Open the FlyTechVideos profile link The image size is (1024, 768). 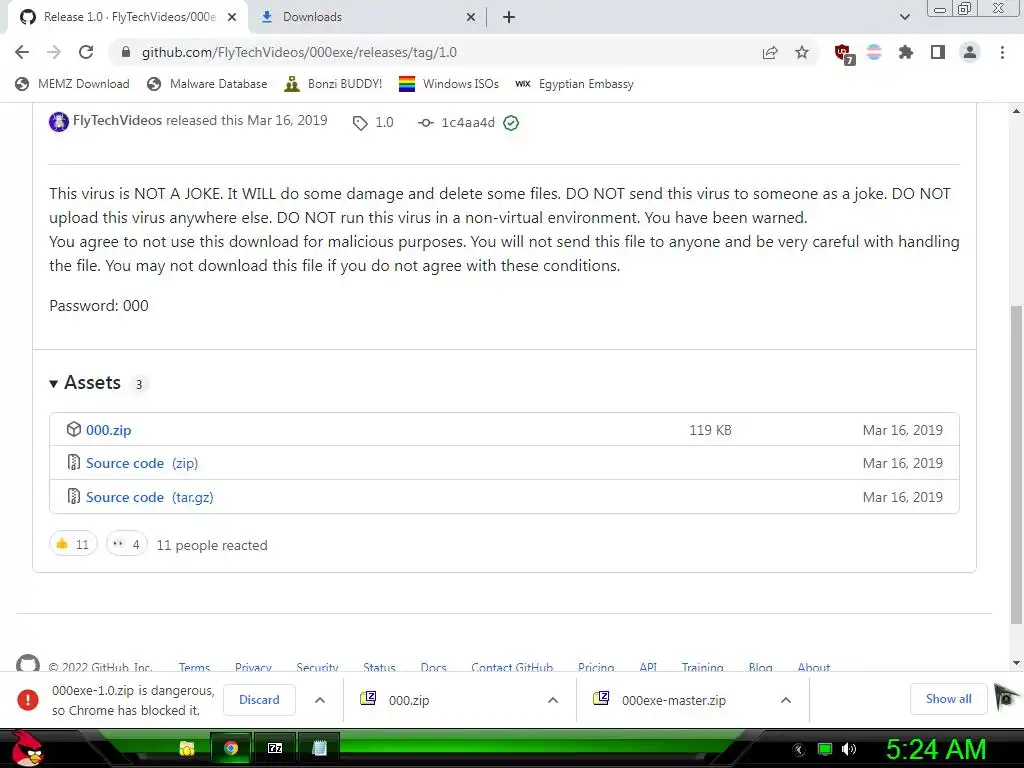117,120
